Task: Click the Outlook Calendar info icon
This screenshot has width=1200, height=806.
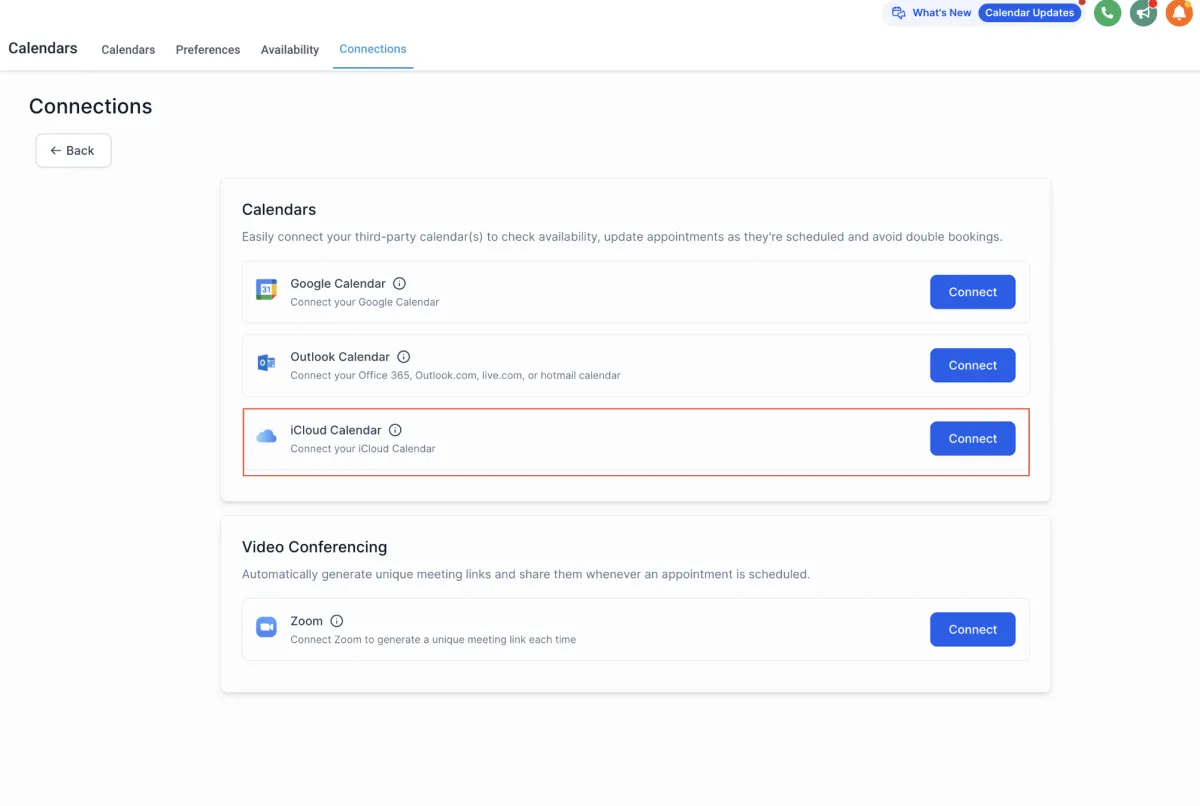Action: coord(404,357)
